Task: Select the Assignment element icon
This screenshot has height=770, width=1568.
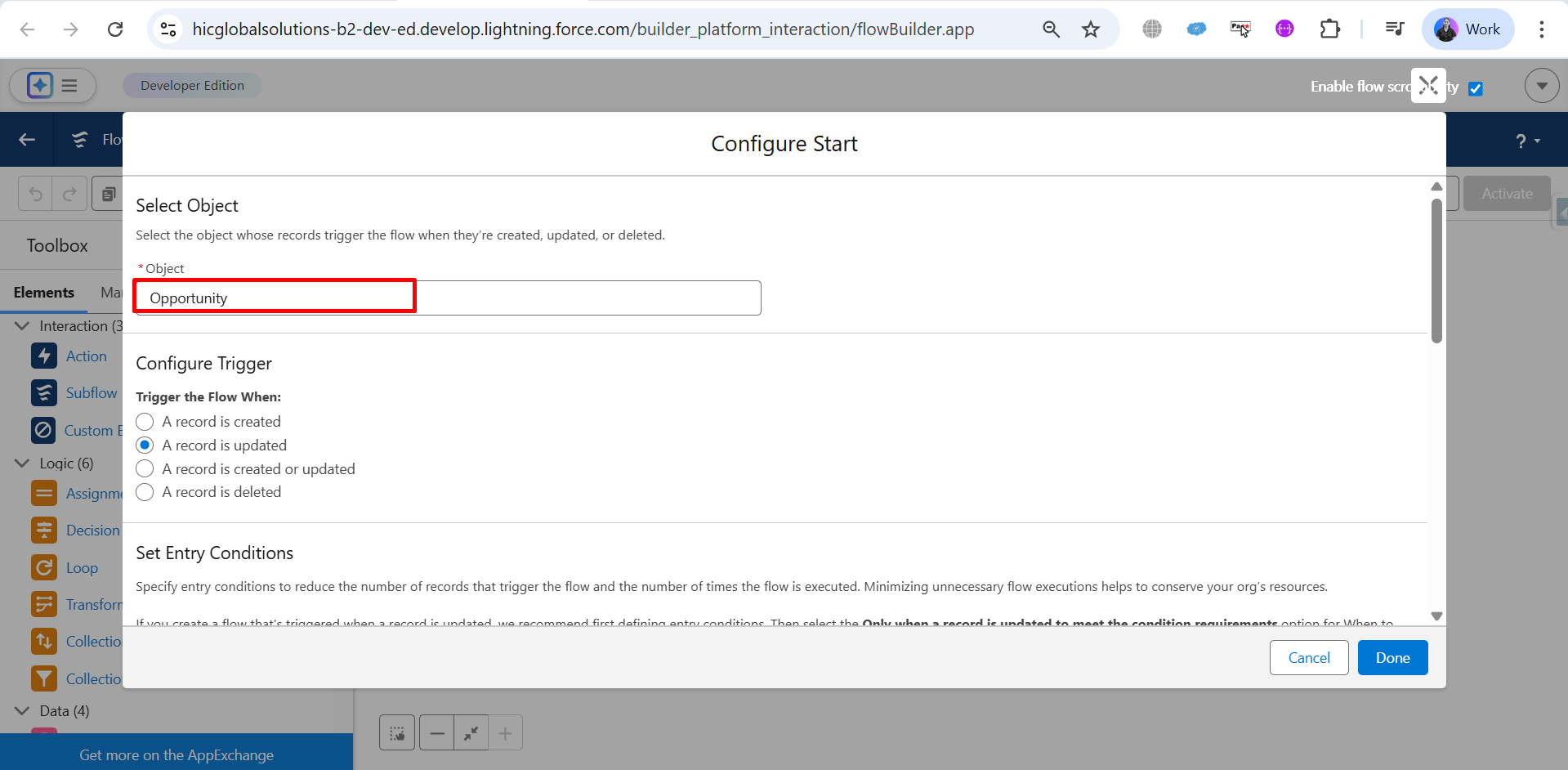Action: [44, 494]
